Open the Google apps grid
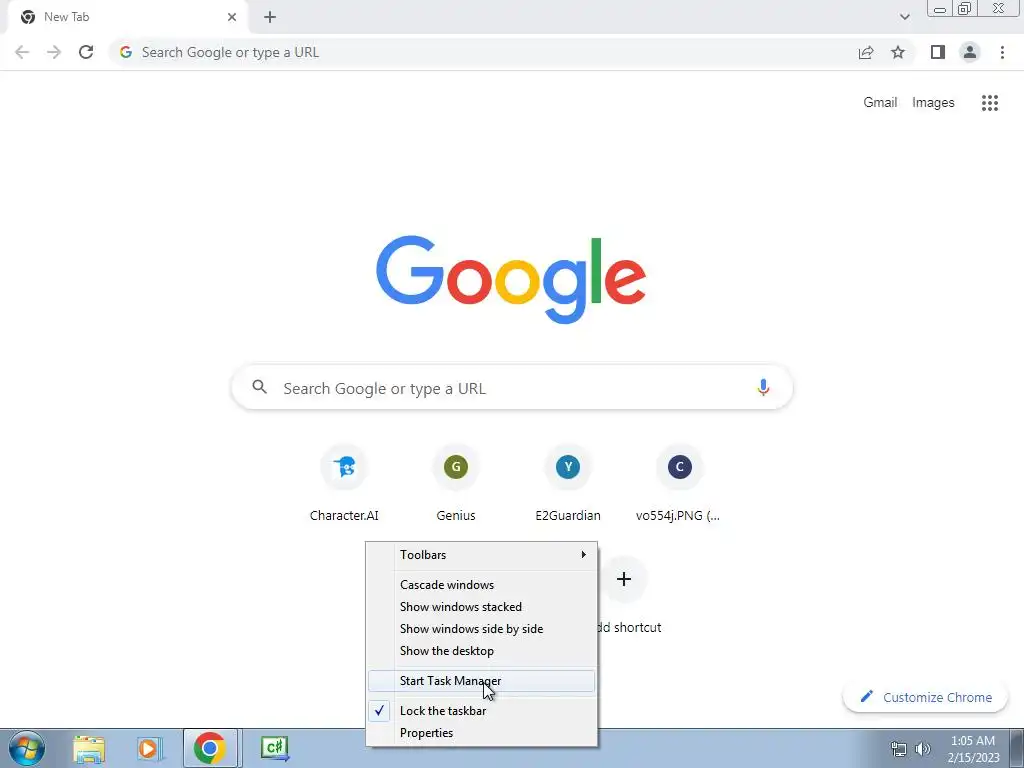1024x768 pixels. [989, 103]
